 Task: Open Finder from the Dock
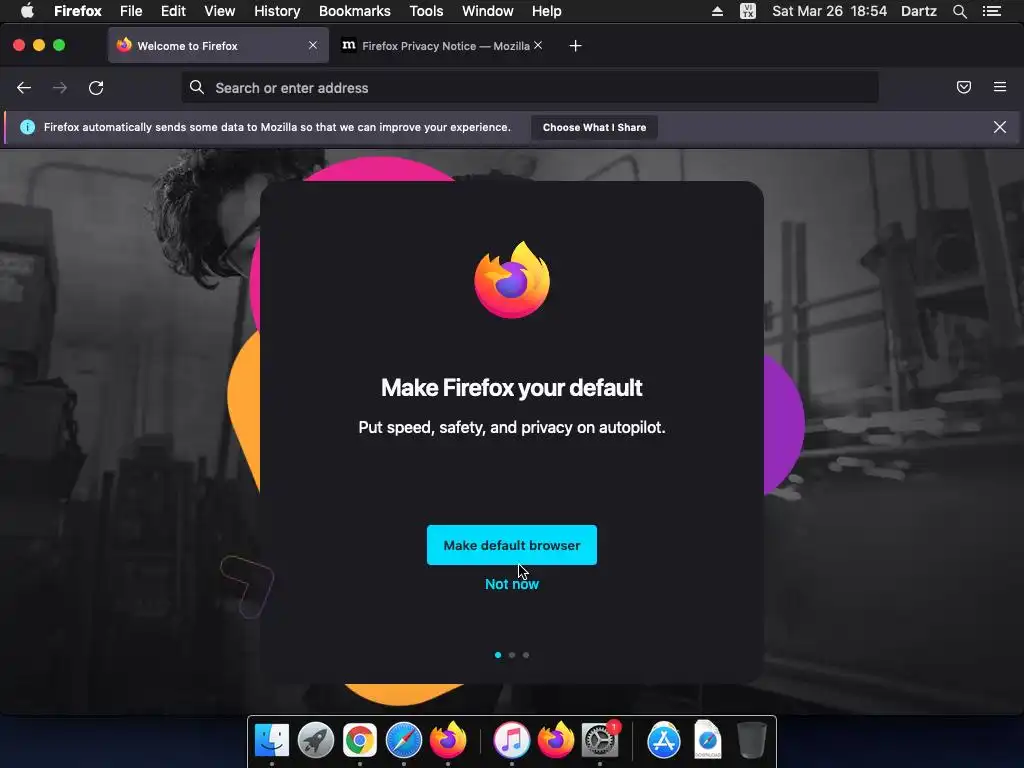272,740
